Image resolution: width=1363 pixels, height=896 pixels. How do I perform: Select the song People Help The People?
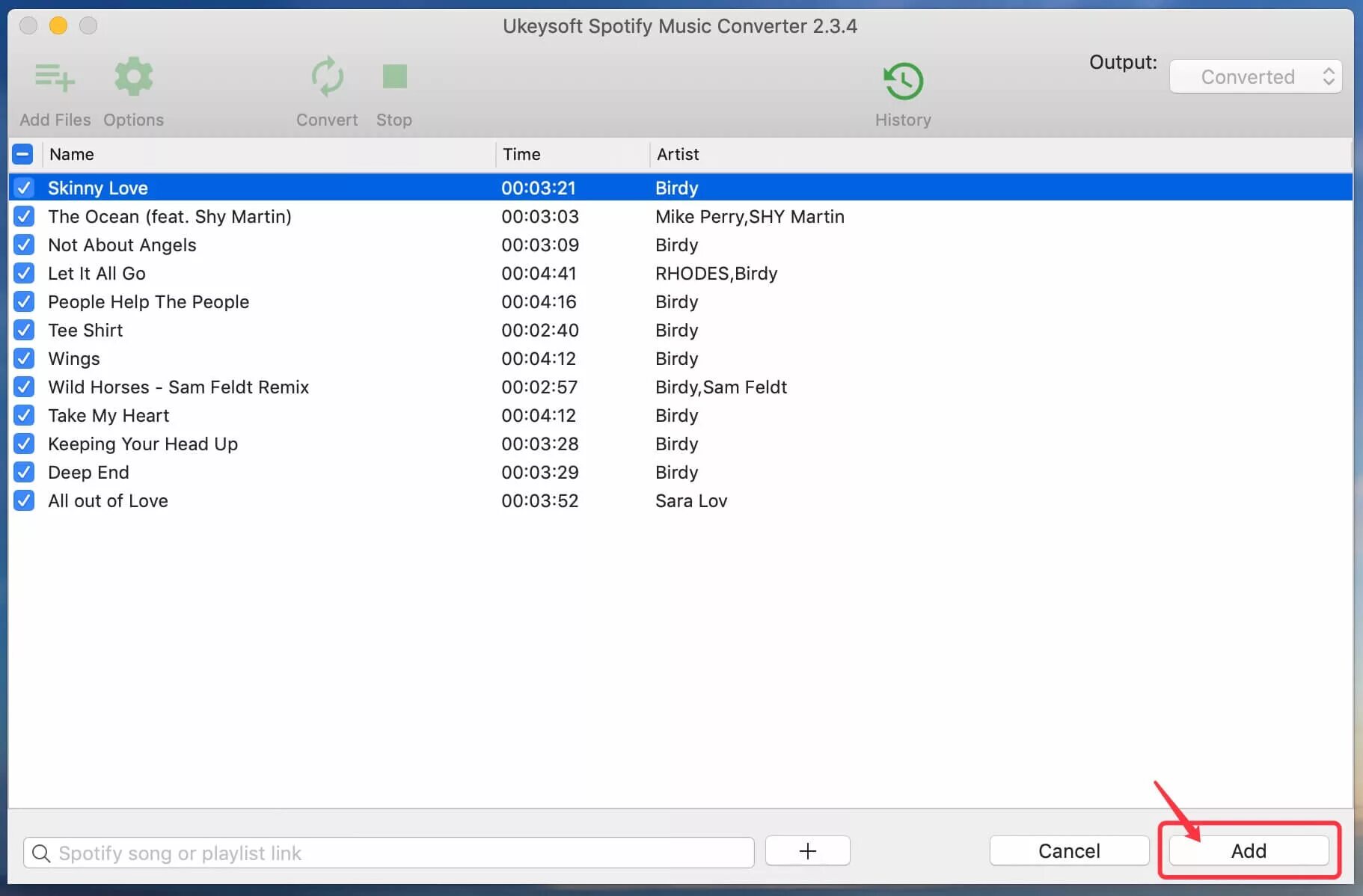(148, 301)
